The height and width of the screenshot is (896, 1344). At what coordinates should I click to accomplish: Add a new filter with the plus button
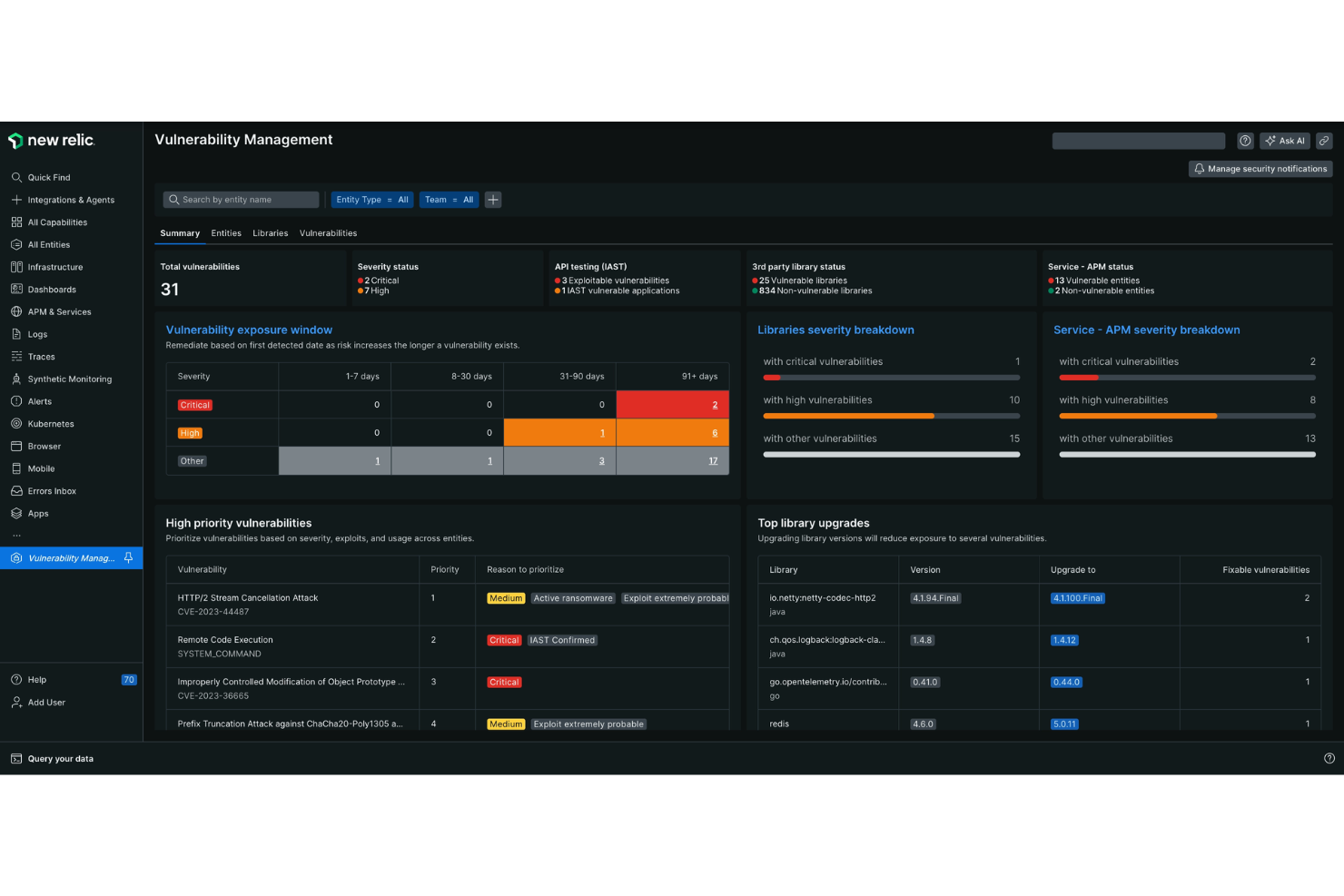(493, 200)
